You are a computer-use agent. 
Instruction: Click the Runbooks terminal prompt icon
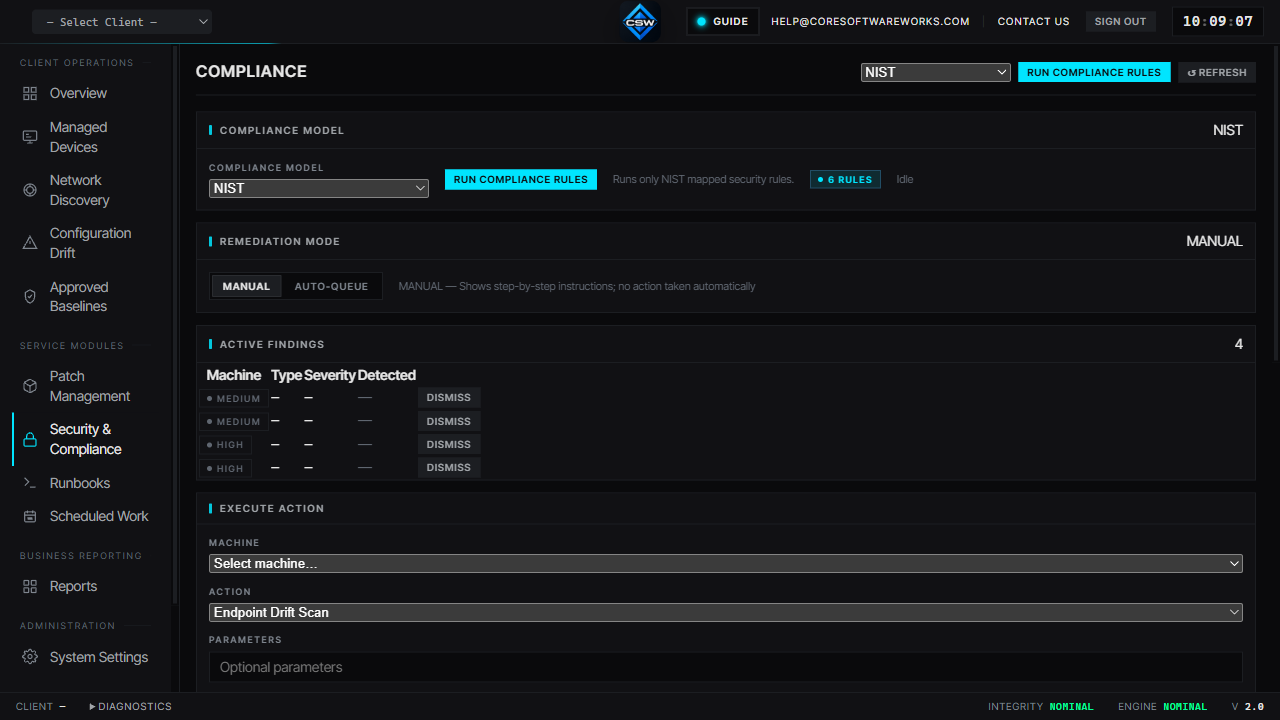pos(30,483)
